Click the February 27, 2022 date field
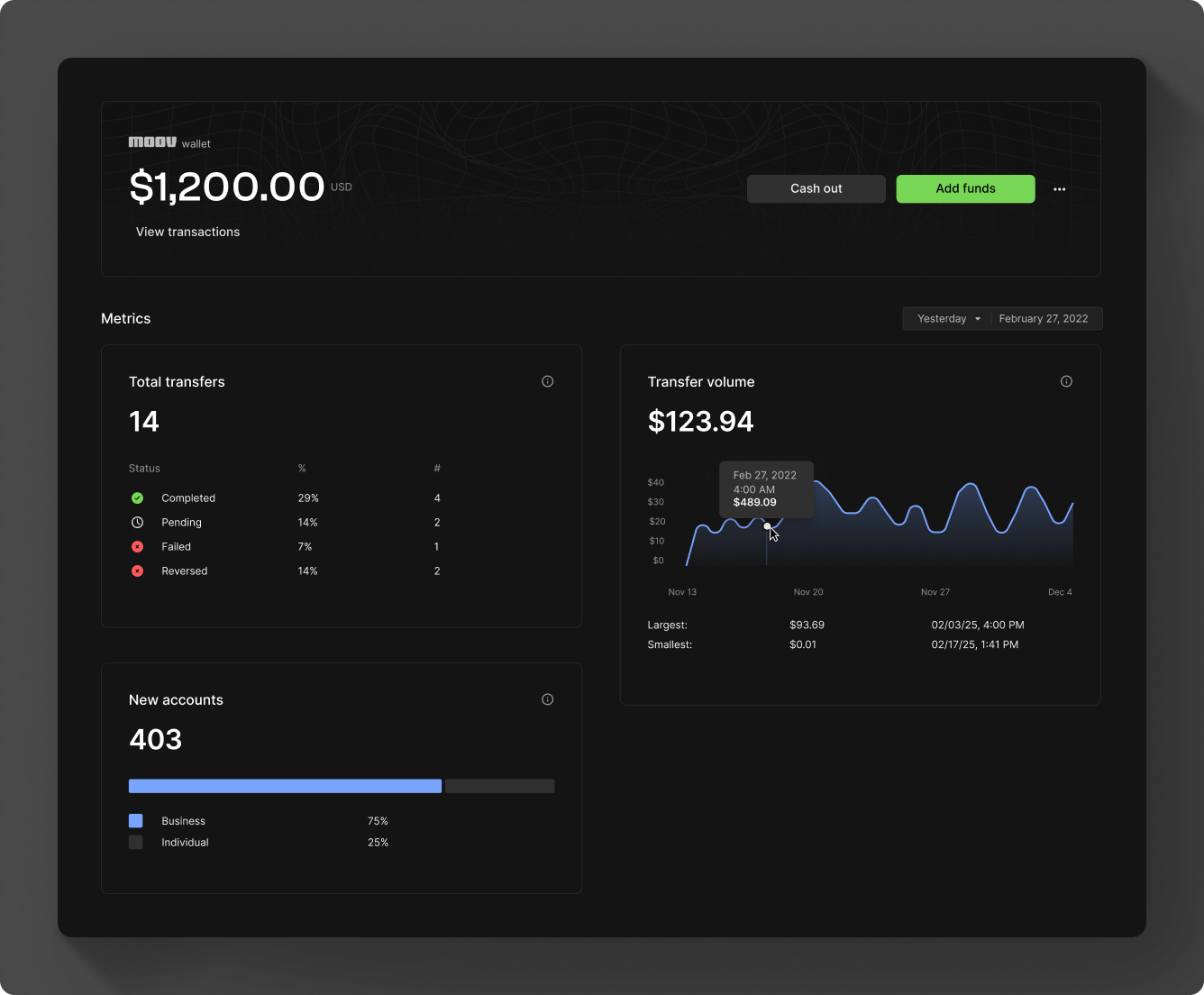The height and width of the screenshot is (995, 1204). (x=1044, y=318)
